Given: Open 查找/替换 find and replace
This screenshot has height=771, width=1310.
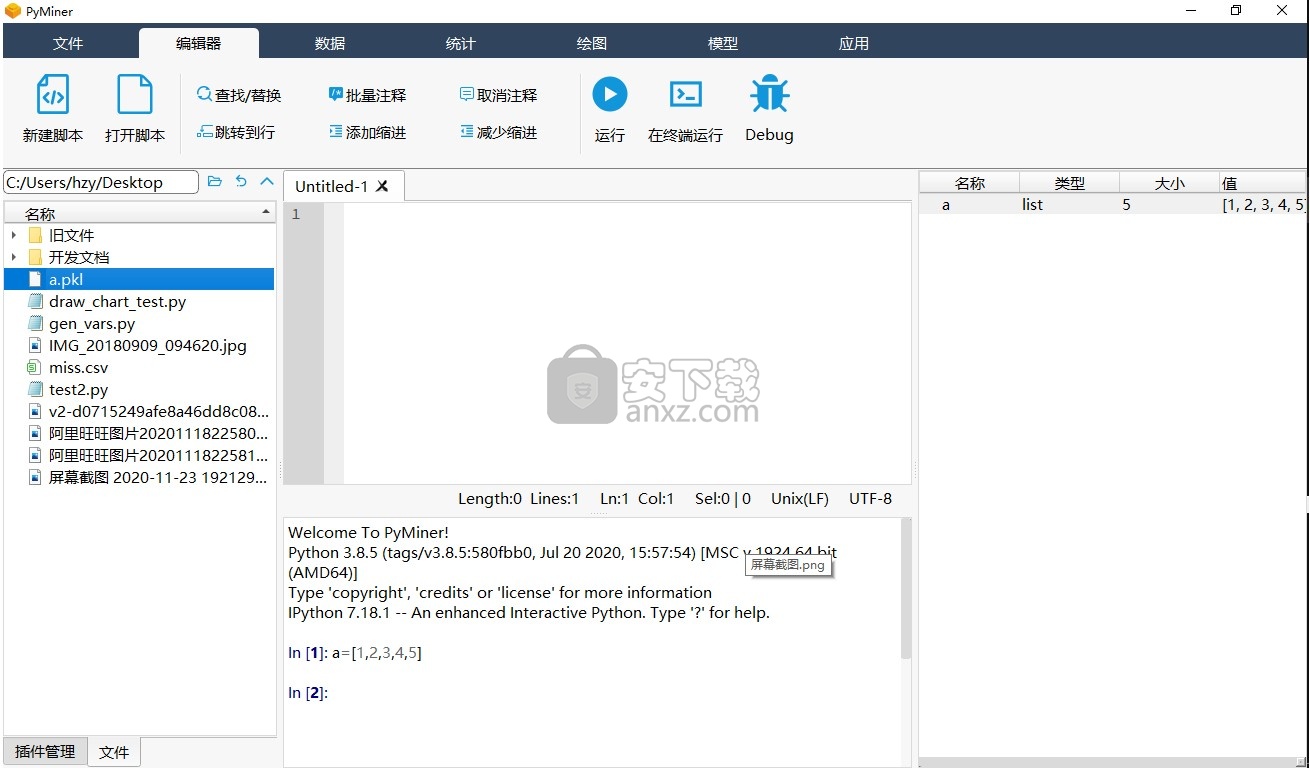Looking at the screenshot, I should click(x=239, y=95).
